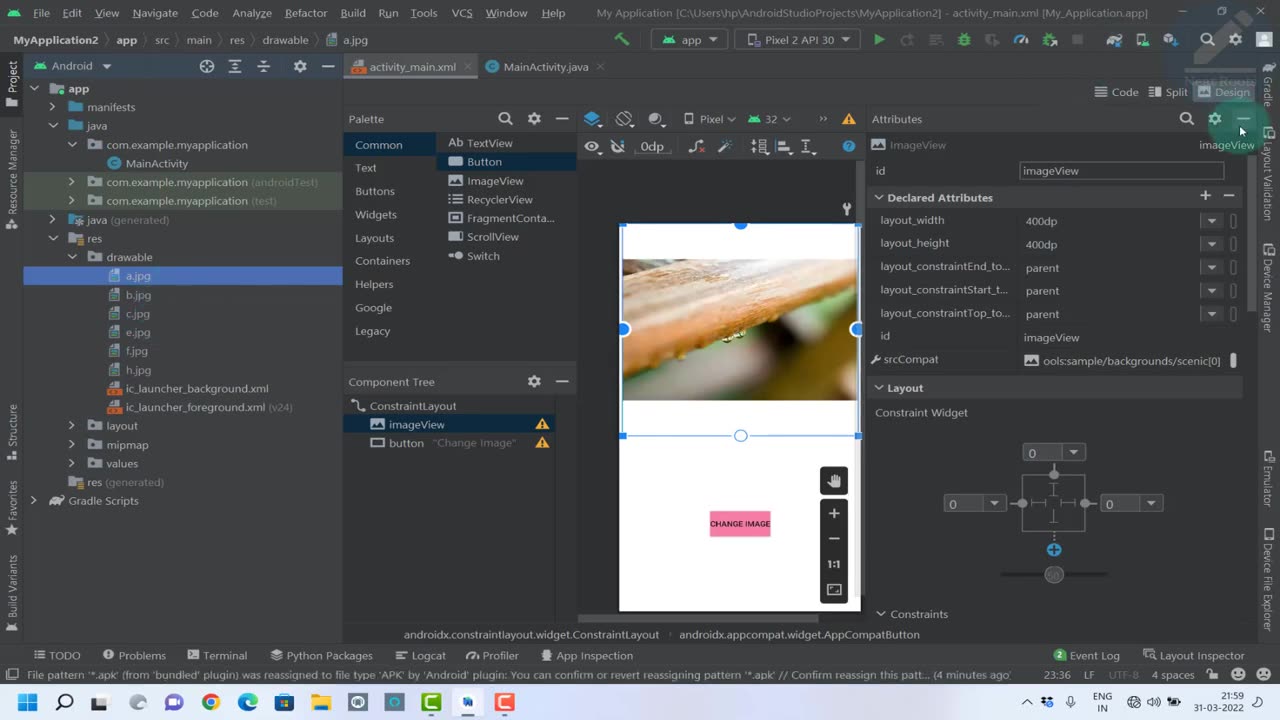
Task: Zoom out on the design canvas
Action: click(834, 538)
